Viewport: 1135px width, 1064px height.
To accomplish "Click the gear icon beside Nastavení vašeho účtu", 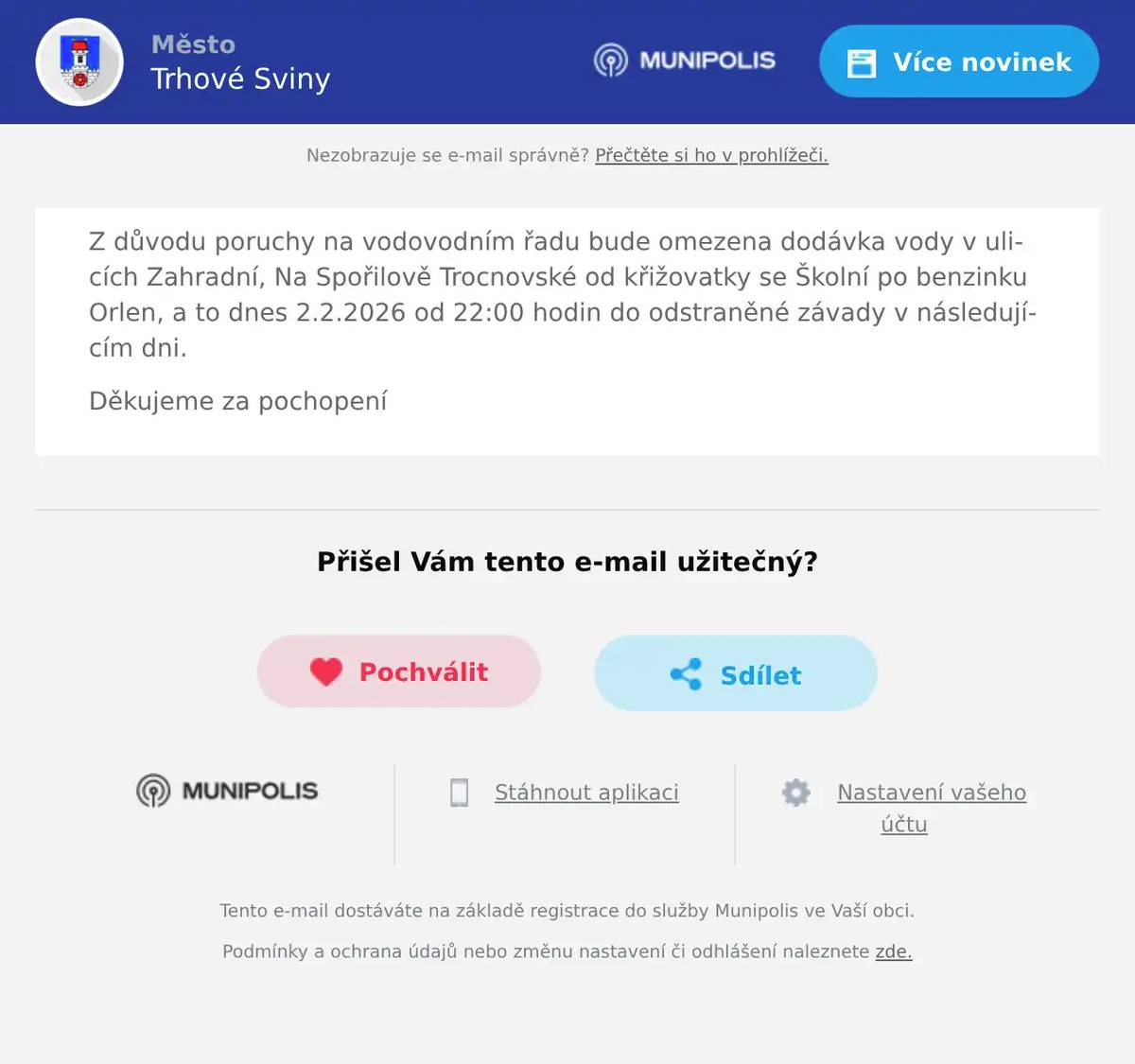I will coord(796,793).
